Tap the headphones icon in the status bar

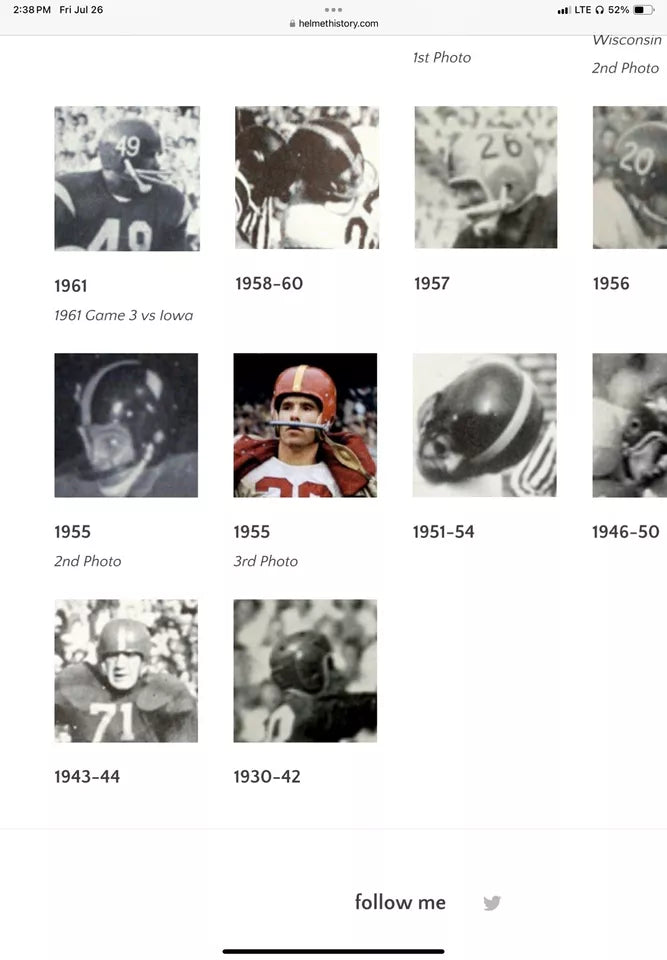pos(600,10)
